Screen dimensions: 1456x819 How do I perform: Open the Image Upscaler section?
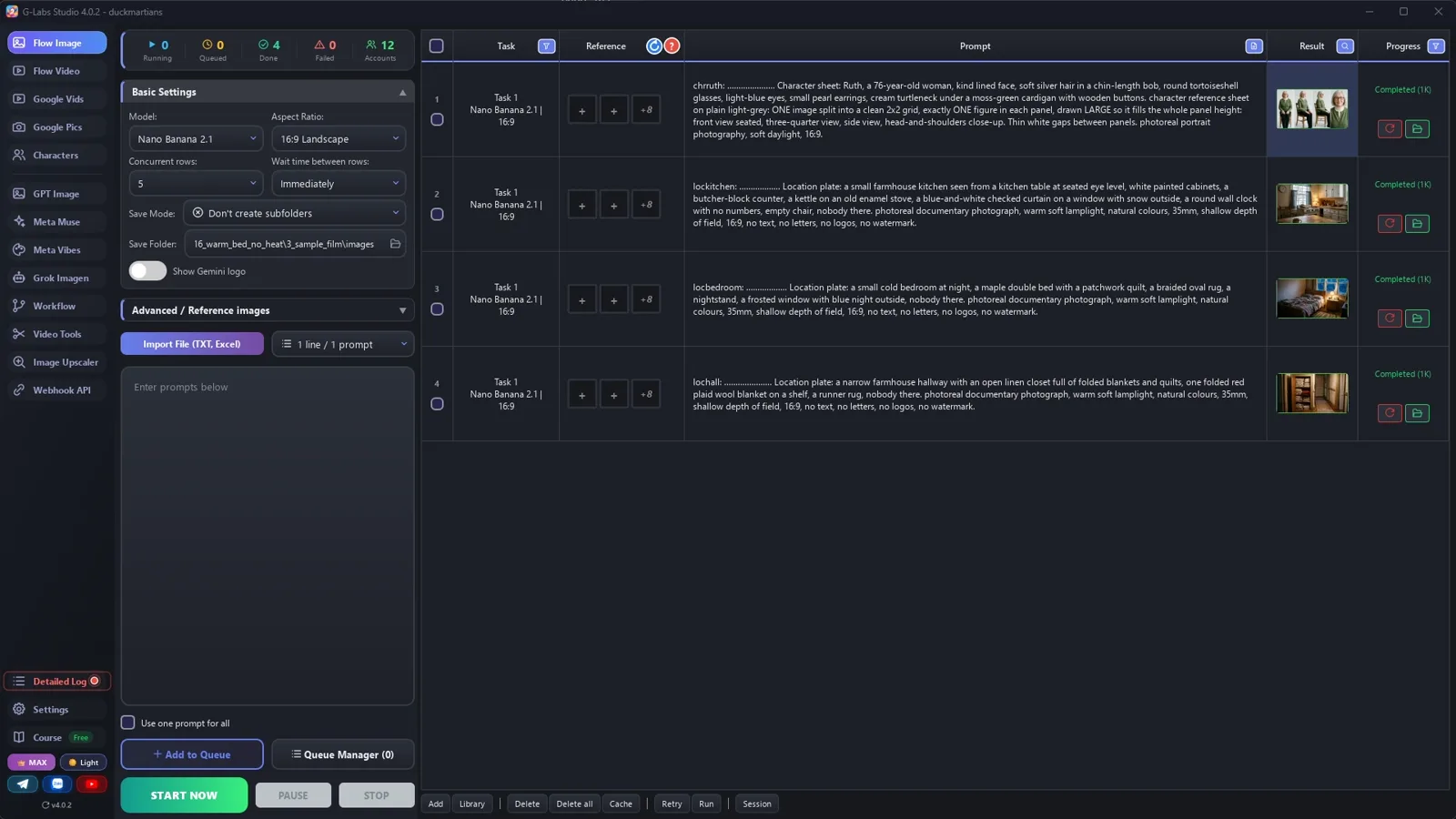[x=56, y=362]
